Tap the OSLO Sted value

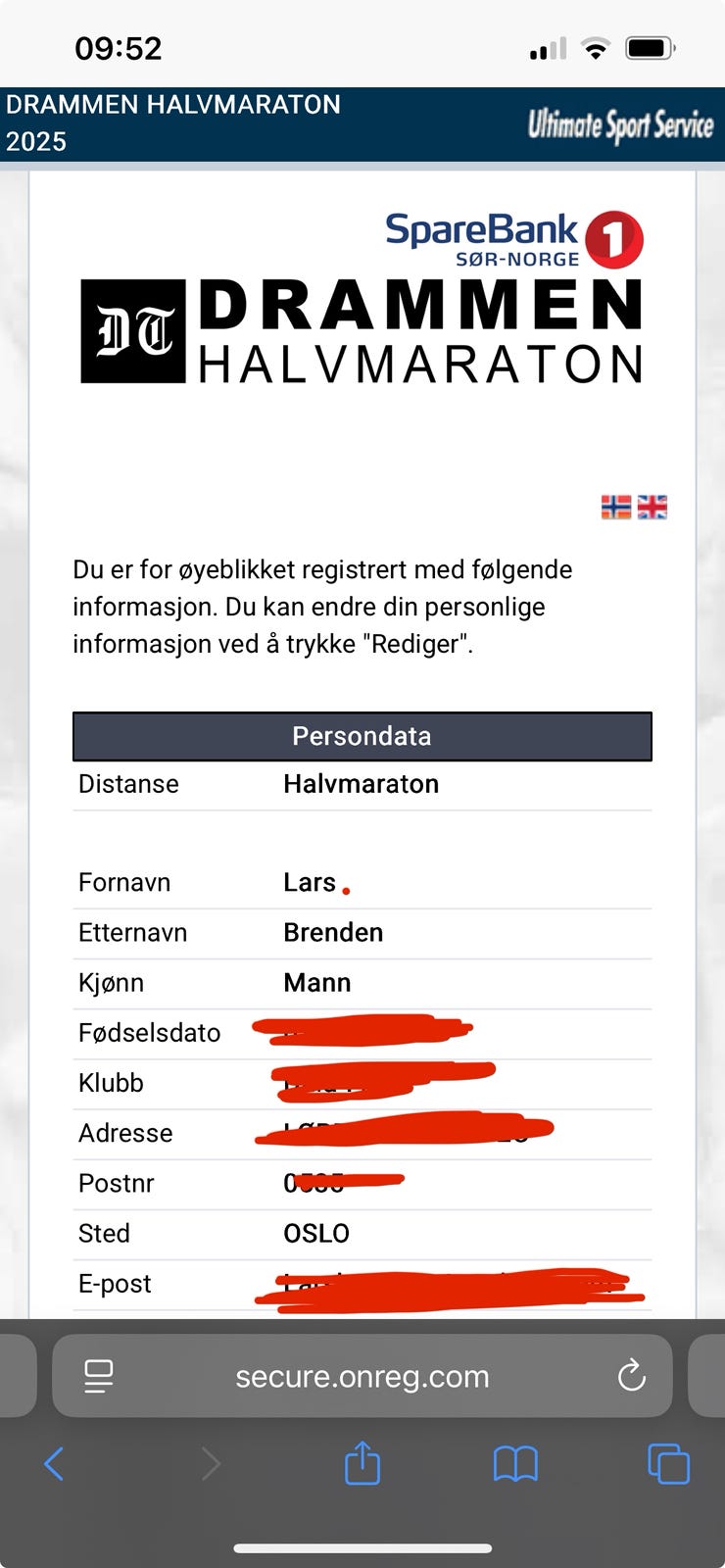pyautogui.click(x=316, y=1234)
